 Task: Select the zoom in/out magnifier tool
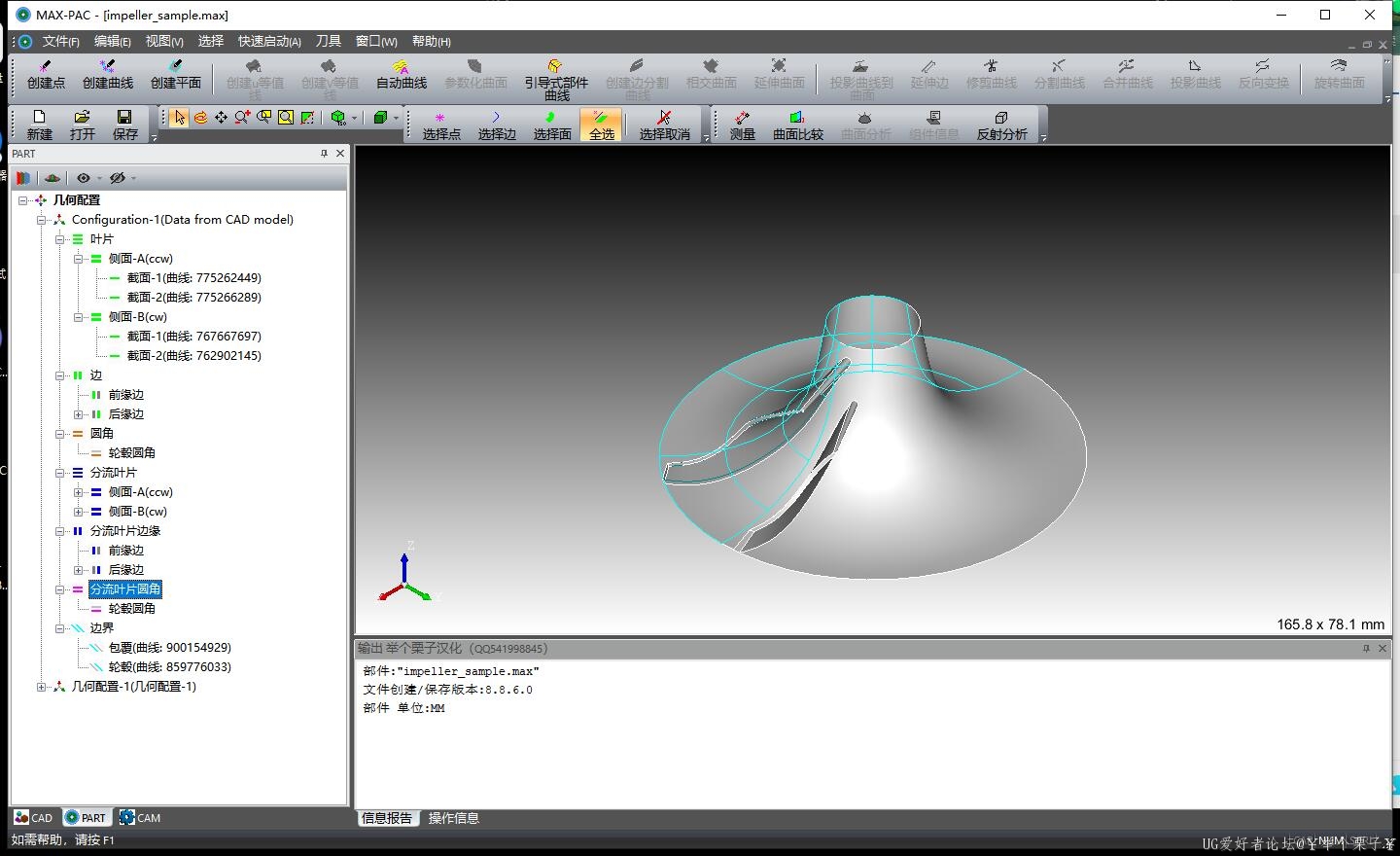(x=243, y=118)
